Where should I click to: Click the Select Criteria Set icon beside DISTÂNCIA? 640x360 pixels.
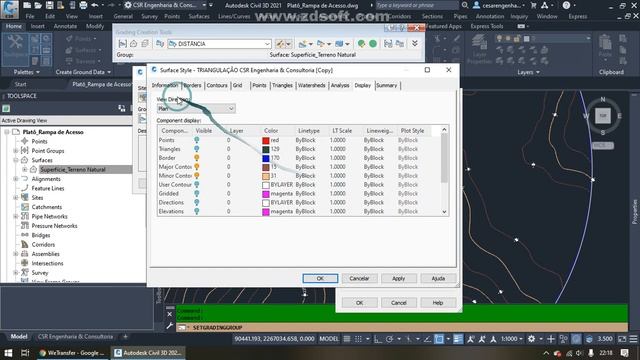pos(160,44)
